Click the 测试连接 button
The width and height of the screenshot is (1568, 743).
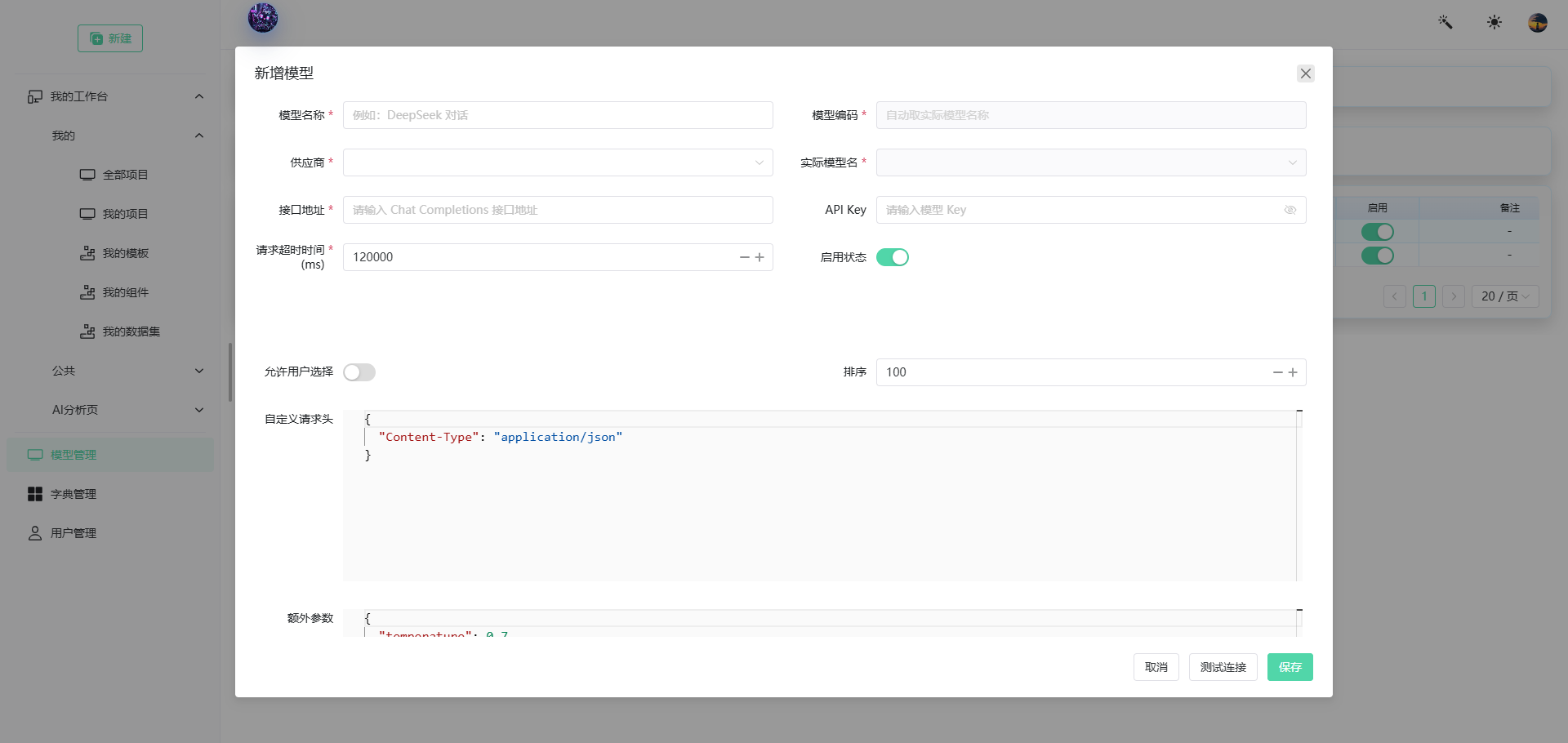pos(1223,667)
